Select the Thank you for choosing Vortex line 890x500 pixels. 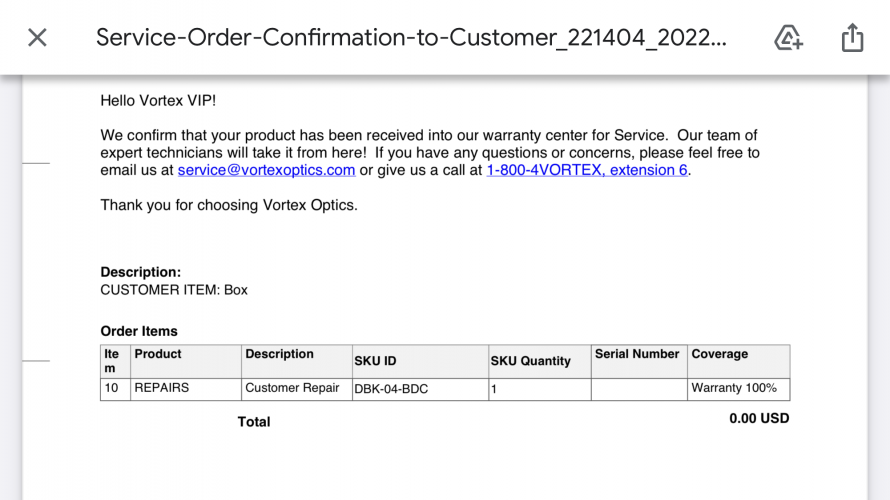(x=229, y=205)
